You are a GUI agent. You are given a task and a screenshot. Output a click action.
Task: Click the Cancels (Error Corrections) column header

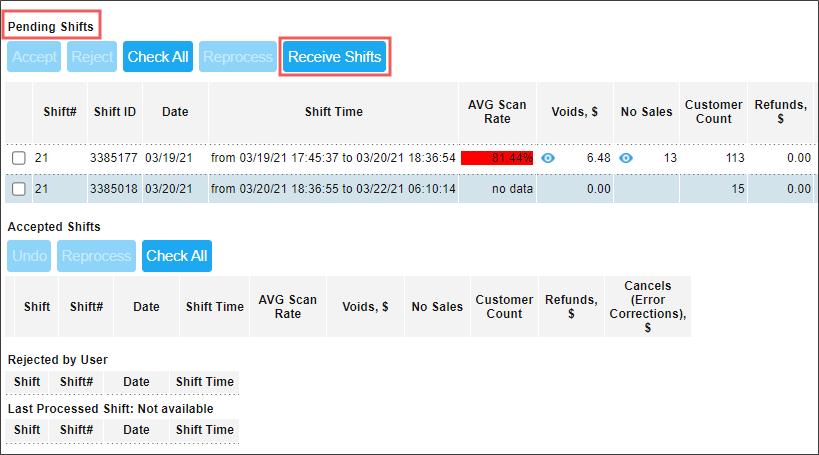[647, 306]
